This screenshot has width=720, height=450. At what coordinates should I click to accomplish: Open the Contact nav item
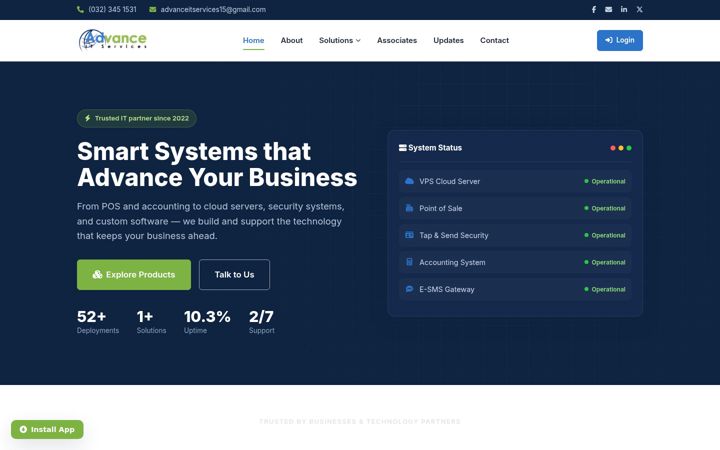(x=494, y=40)
